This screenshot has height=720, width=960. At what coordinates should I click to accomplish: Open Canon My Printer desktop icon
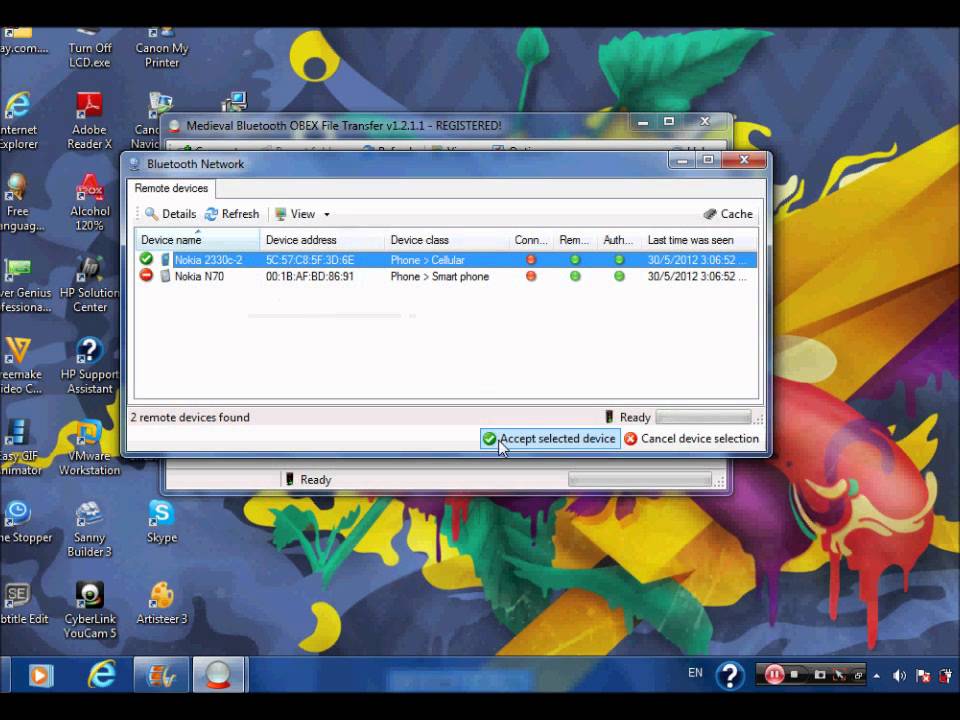tap(162, 48)
